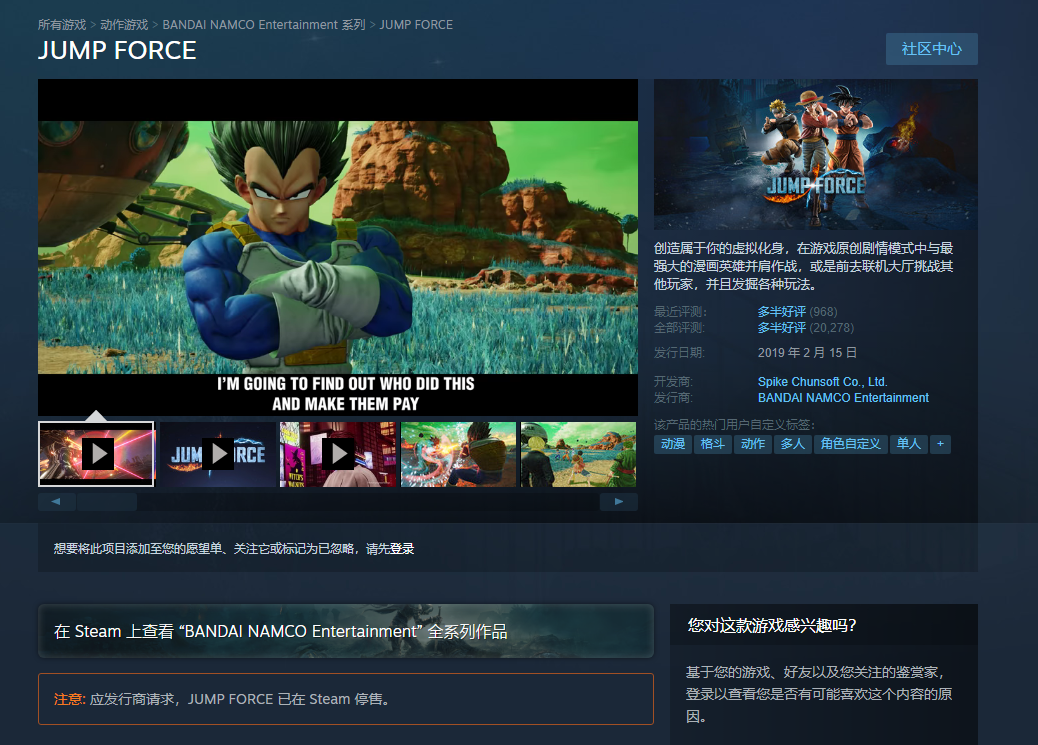Expand more tags with plus button

[940, 444]
